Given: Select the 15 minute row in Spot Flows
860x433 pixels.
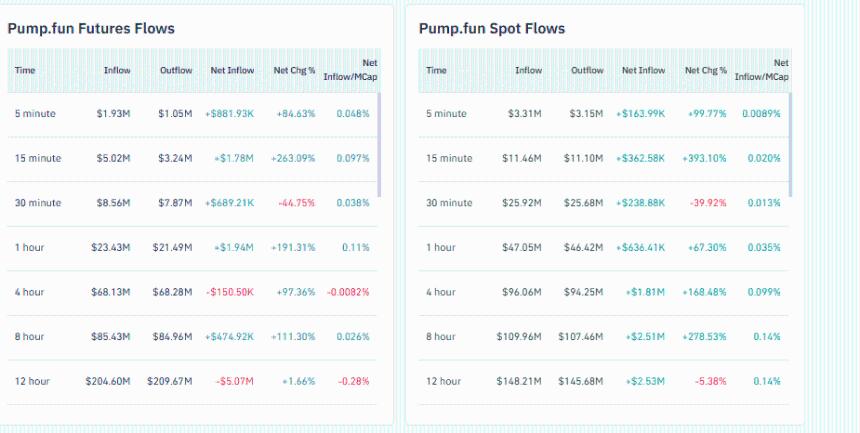Looking at the screenshot, I should (449, 158).
